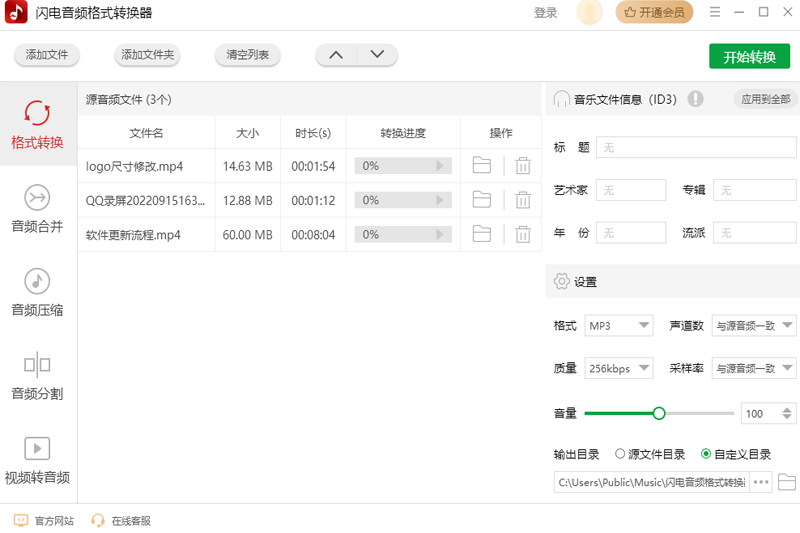Delete logo尺寸修改.mp4 from the list
This screenshot has height=533, width=800.
point(522,165)
